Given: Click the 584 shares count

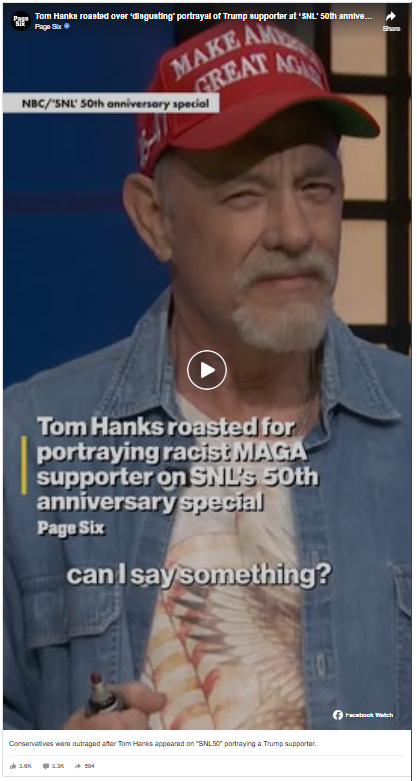Looking at the screenshot, I should click(89, 766).
